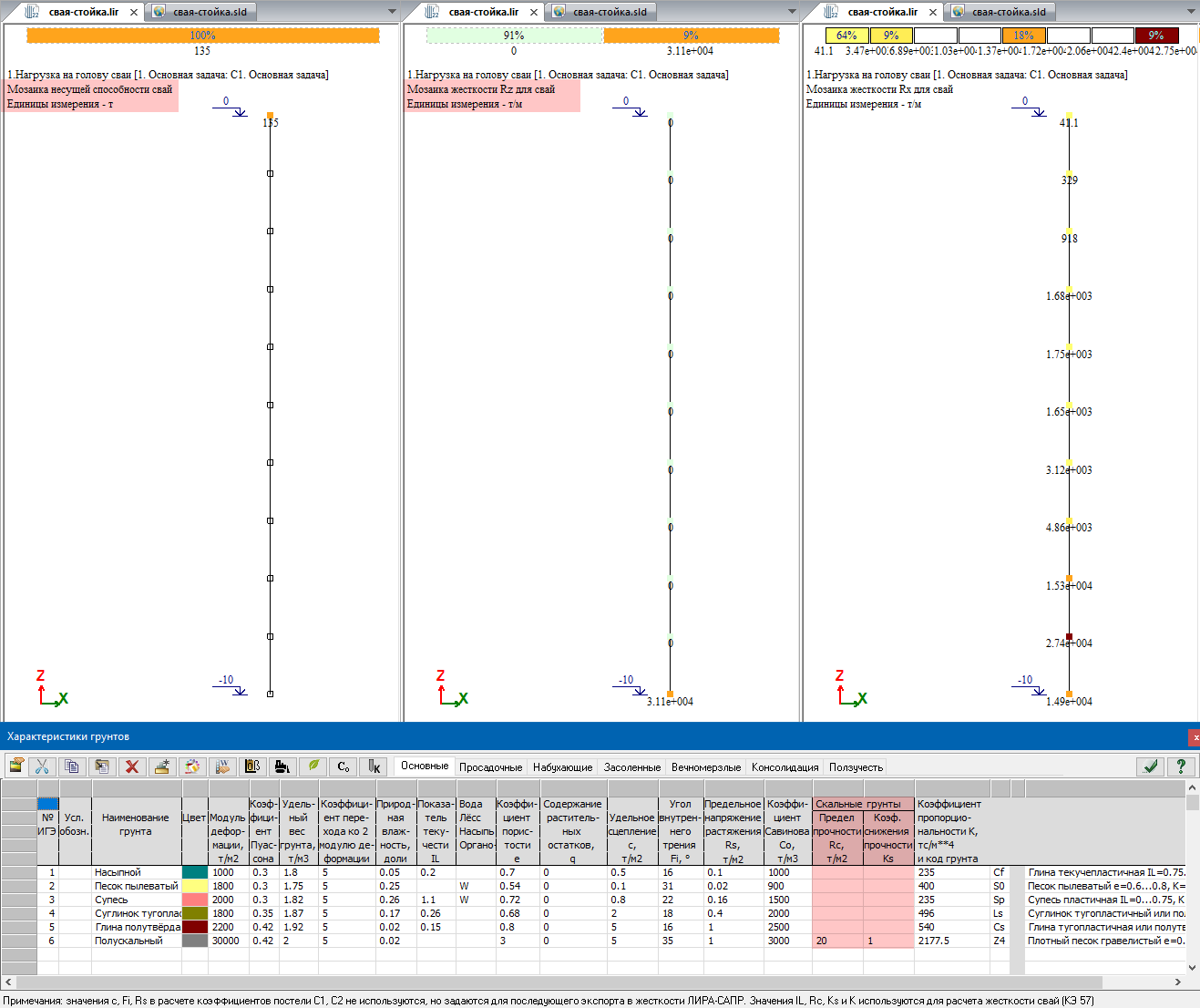
Task: Switch to the Просадочные tab
Action: pyautogui.click(x=490, y=767)
